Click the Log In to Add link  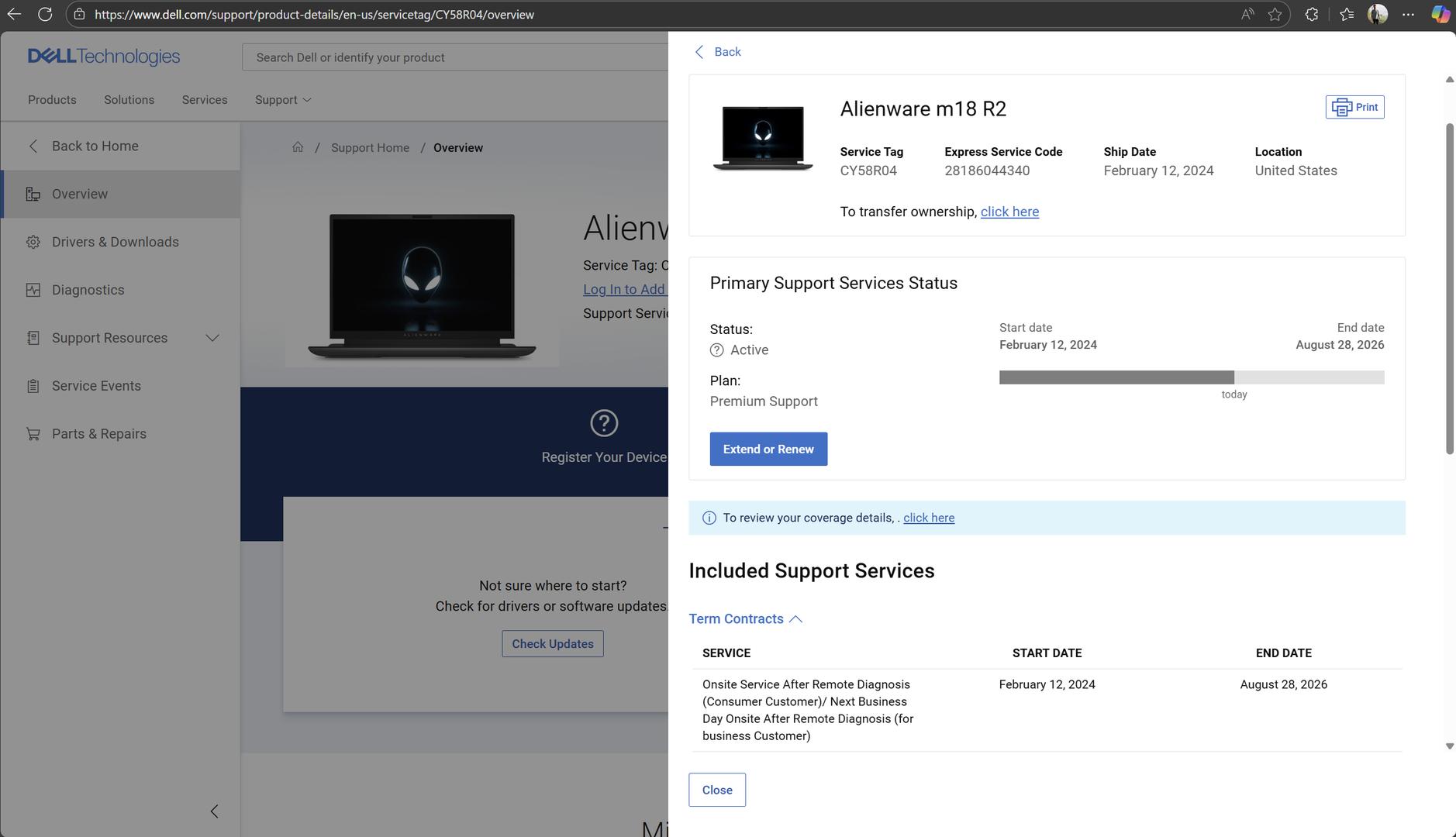coord(624,289)
